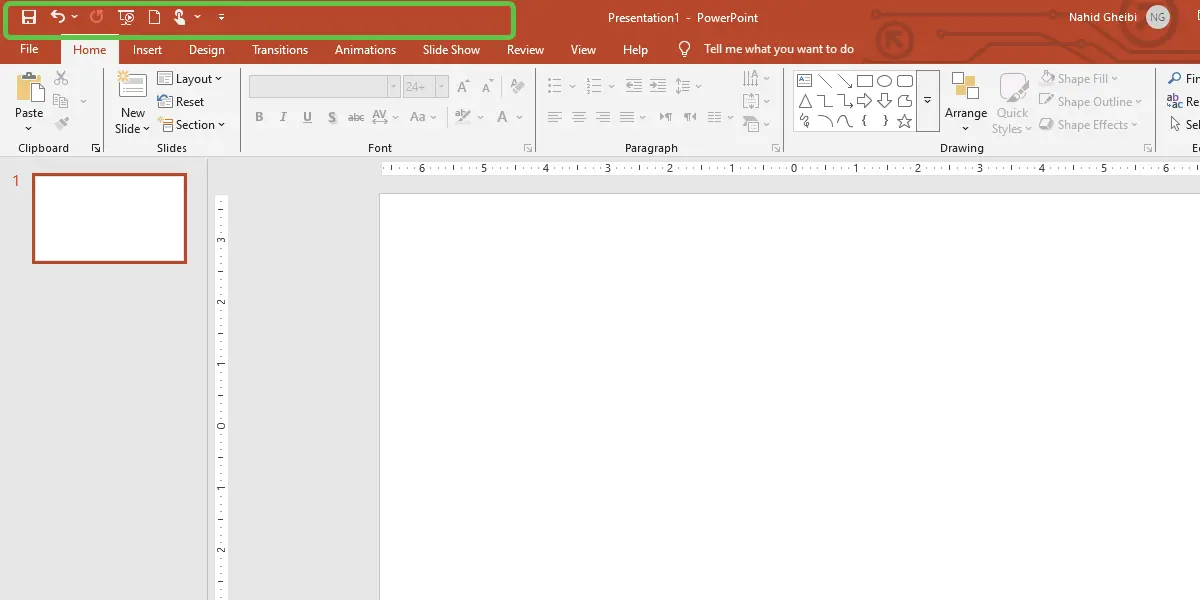Clear All Formatting icon
Viewport: 1200px width, 600px height.
click(517, 87)
